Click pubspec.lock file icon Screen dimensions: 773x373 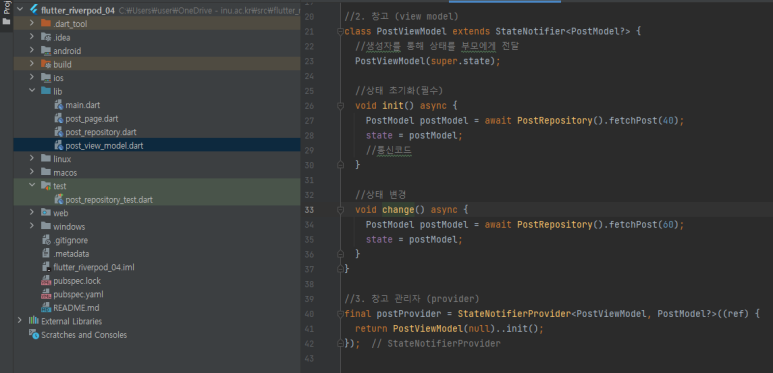click(46, 281)
